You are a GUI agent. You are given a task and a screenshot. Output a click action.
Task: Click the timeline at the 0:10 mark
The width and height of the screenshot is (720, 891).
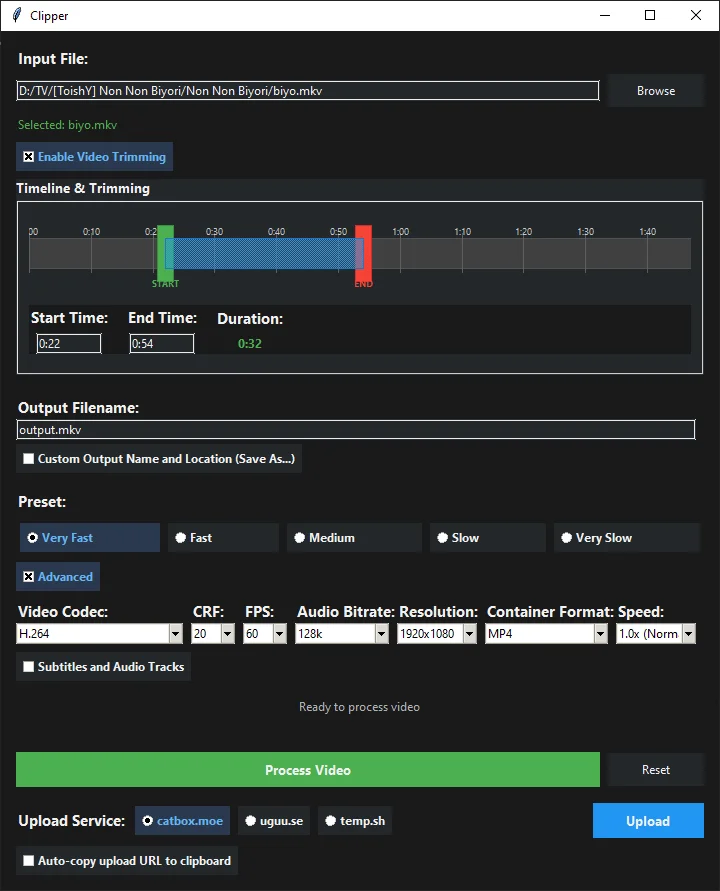(91, 253)
